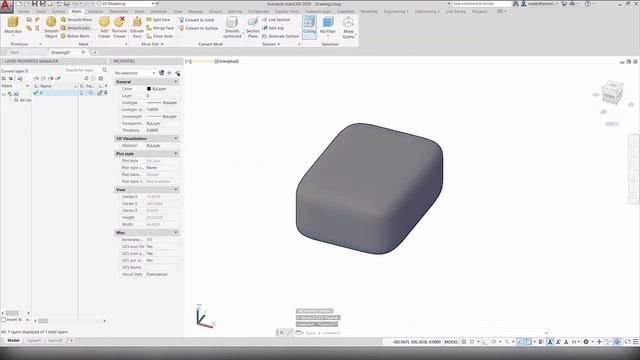Click Generate Section
Image resolution: width=640 pixels, height=360 pixels.
click(x=280, y=36)
